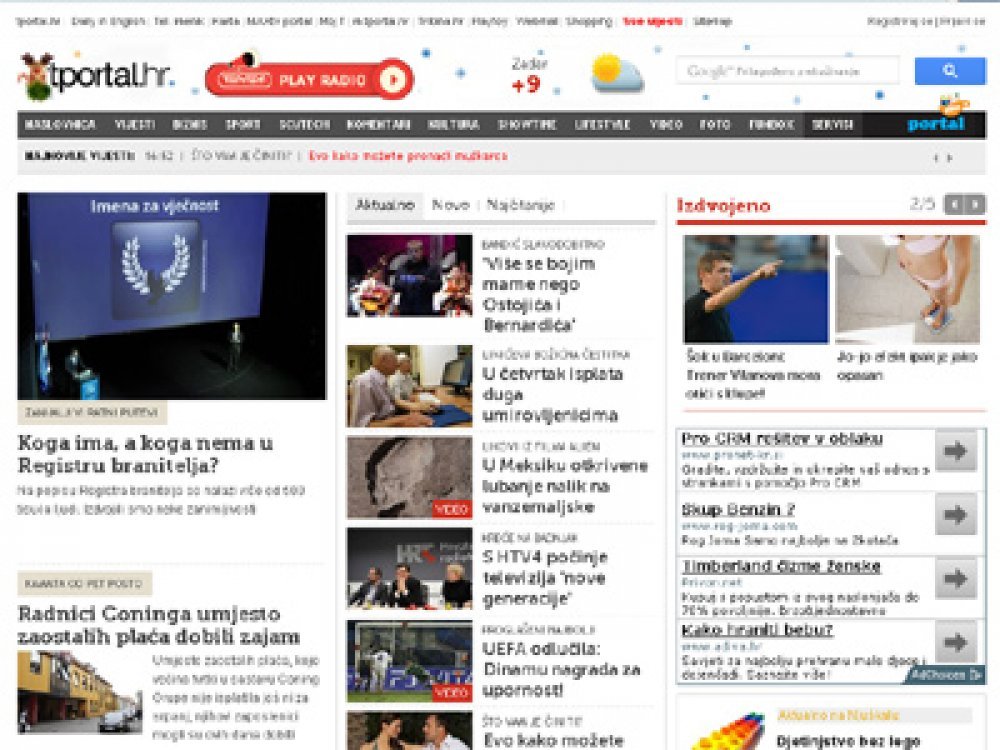Open the 'Jo-jo efekt' caption link

pos(907,365)
